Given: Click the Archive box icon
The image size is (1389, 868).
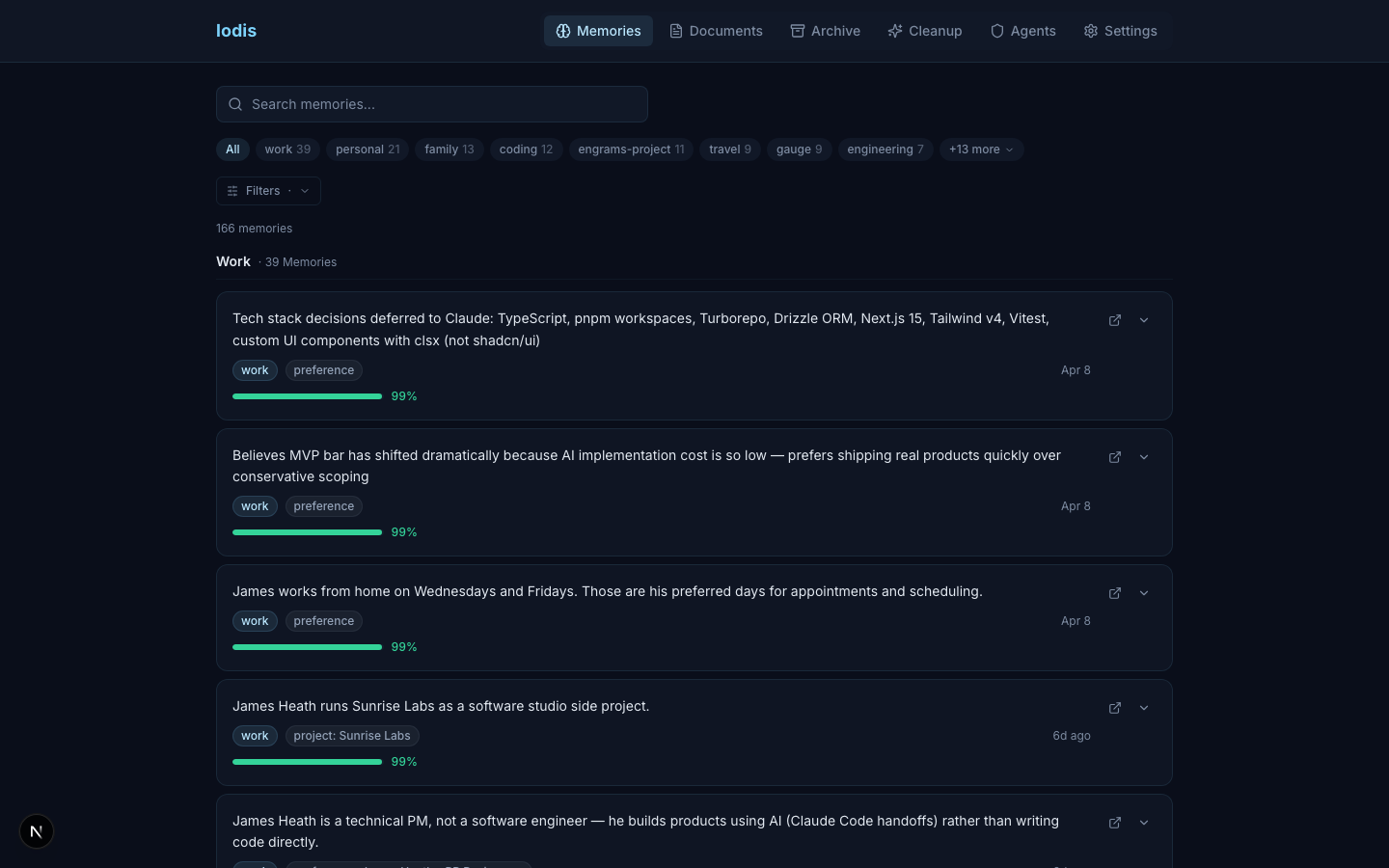Looking at the screenshot, I should (x=798, y=31).
